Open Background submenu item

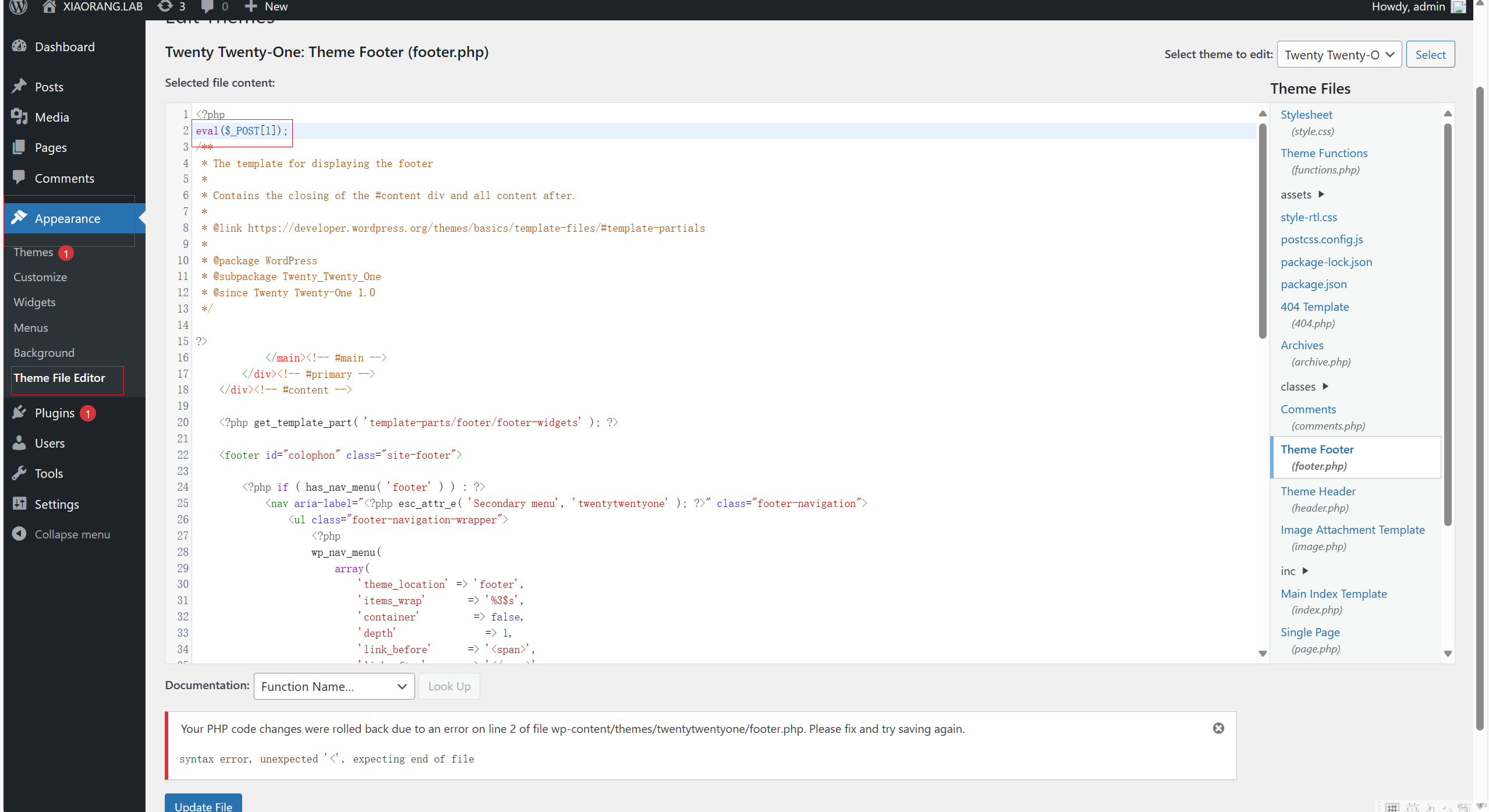tap(44, 353)
